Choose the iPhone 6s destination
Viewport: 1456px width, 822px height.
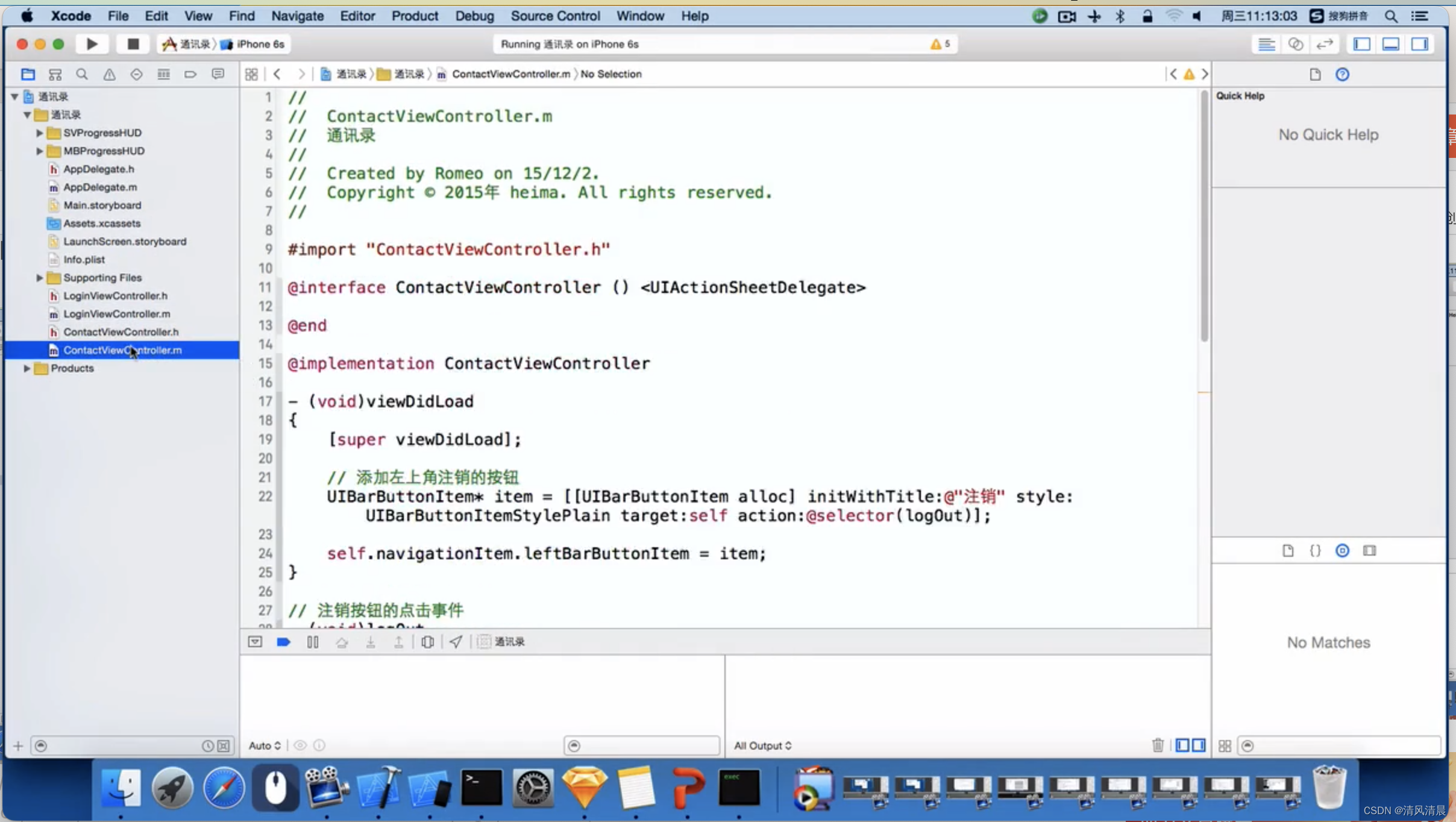point(253,44)
